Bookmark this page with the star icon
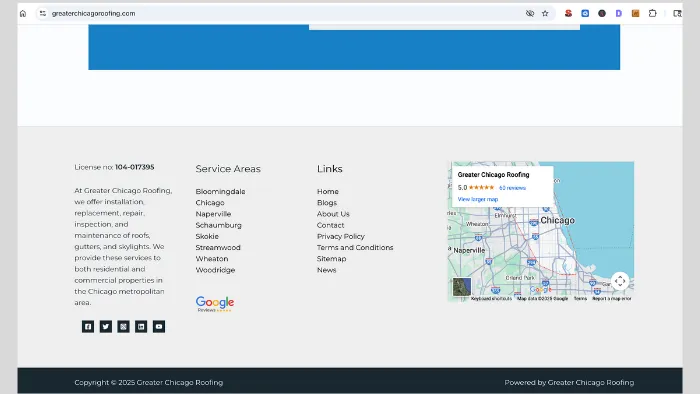The image size is (700, 394). (x=545, y=13)
